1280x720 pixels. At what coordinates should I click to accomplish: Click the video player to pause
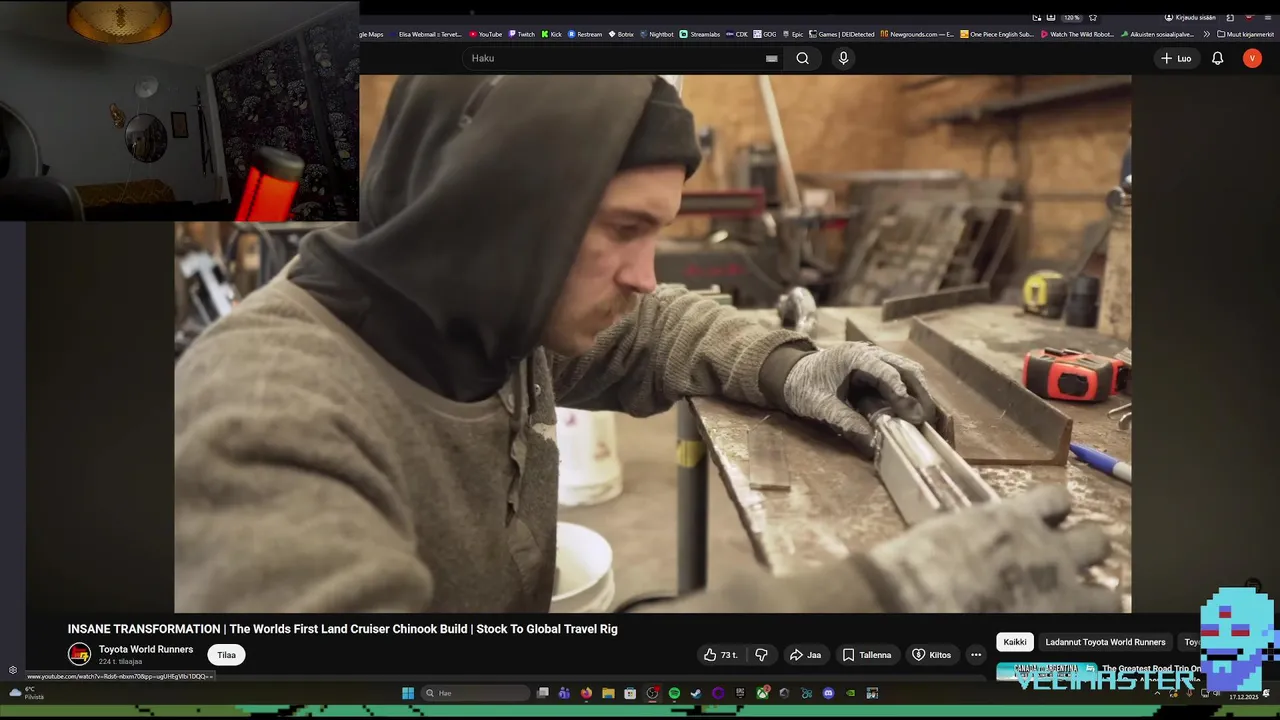(x=652, y=343)
